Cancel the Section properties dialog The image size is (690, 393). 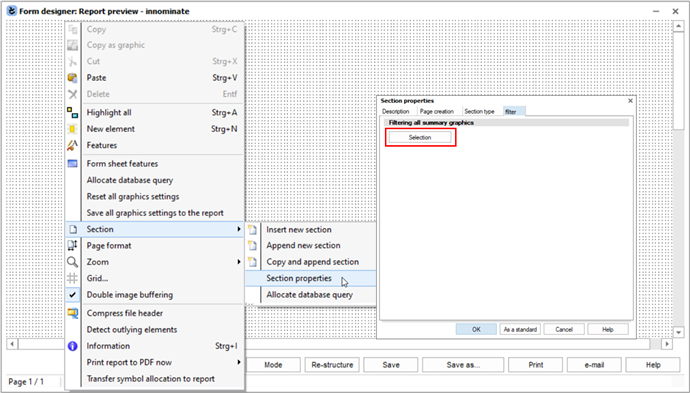click(x=564, y=329)
